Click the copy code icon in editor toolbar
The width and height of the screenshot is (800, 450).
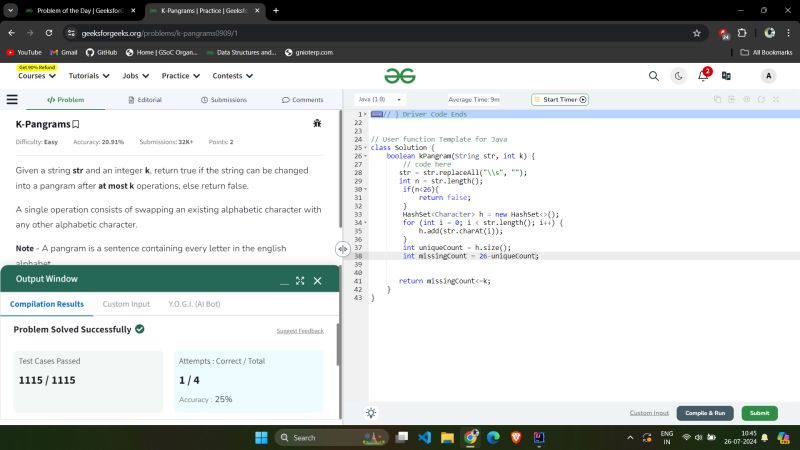(717, 99)
